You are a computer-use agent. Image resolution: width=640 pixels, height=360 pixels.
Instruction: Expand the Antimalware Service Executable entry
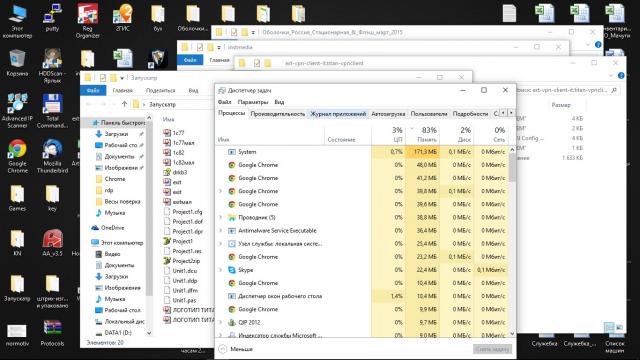(x=221, y=231)
